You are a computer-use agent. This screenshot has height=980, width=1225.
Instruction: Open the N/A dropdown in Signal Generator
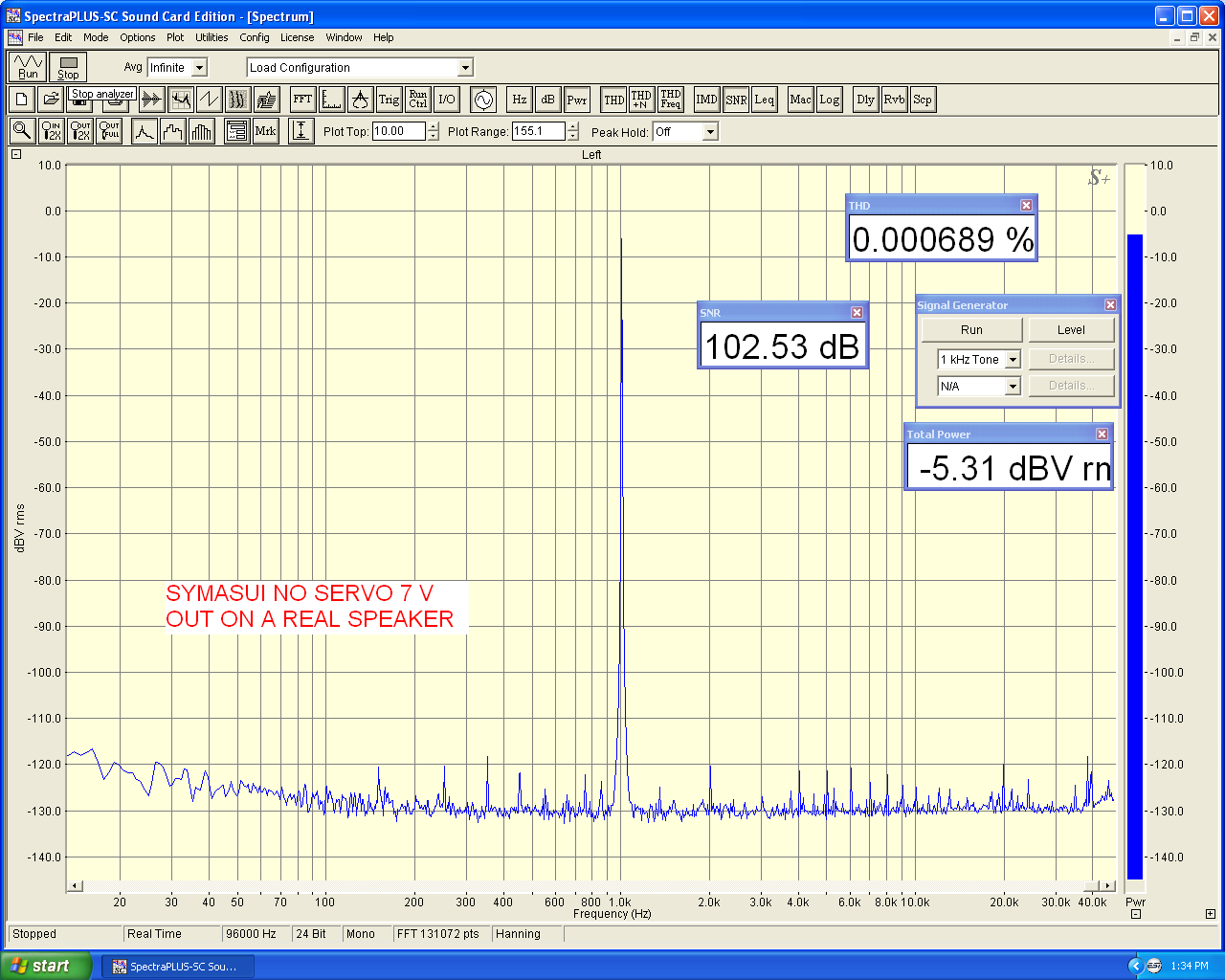point(1013,387)
